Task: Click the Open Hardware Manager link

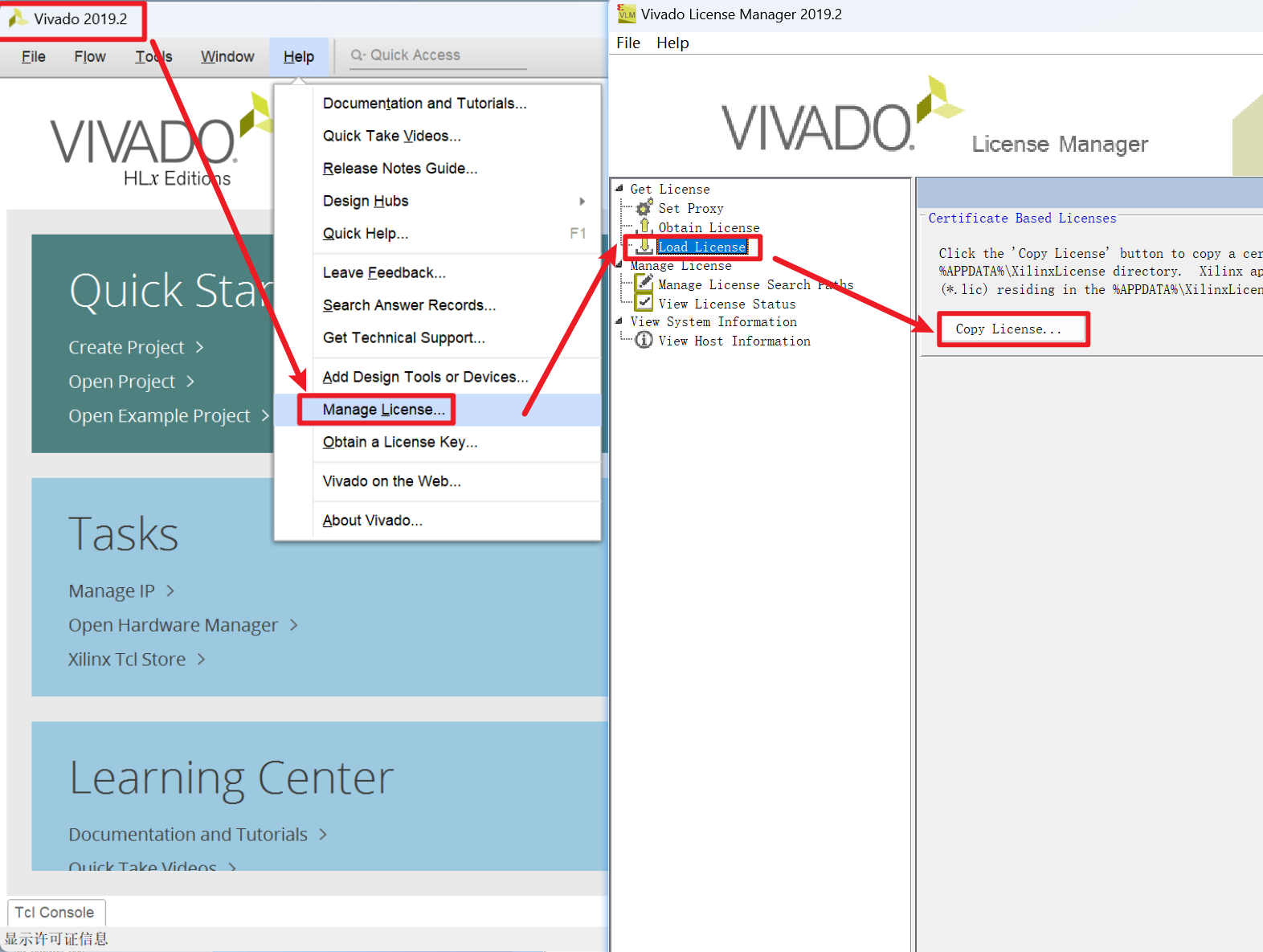Action: pyautogui.click(x=174, y=625)
